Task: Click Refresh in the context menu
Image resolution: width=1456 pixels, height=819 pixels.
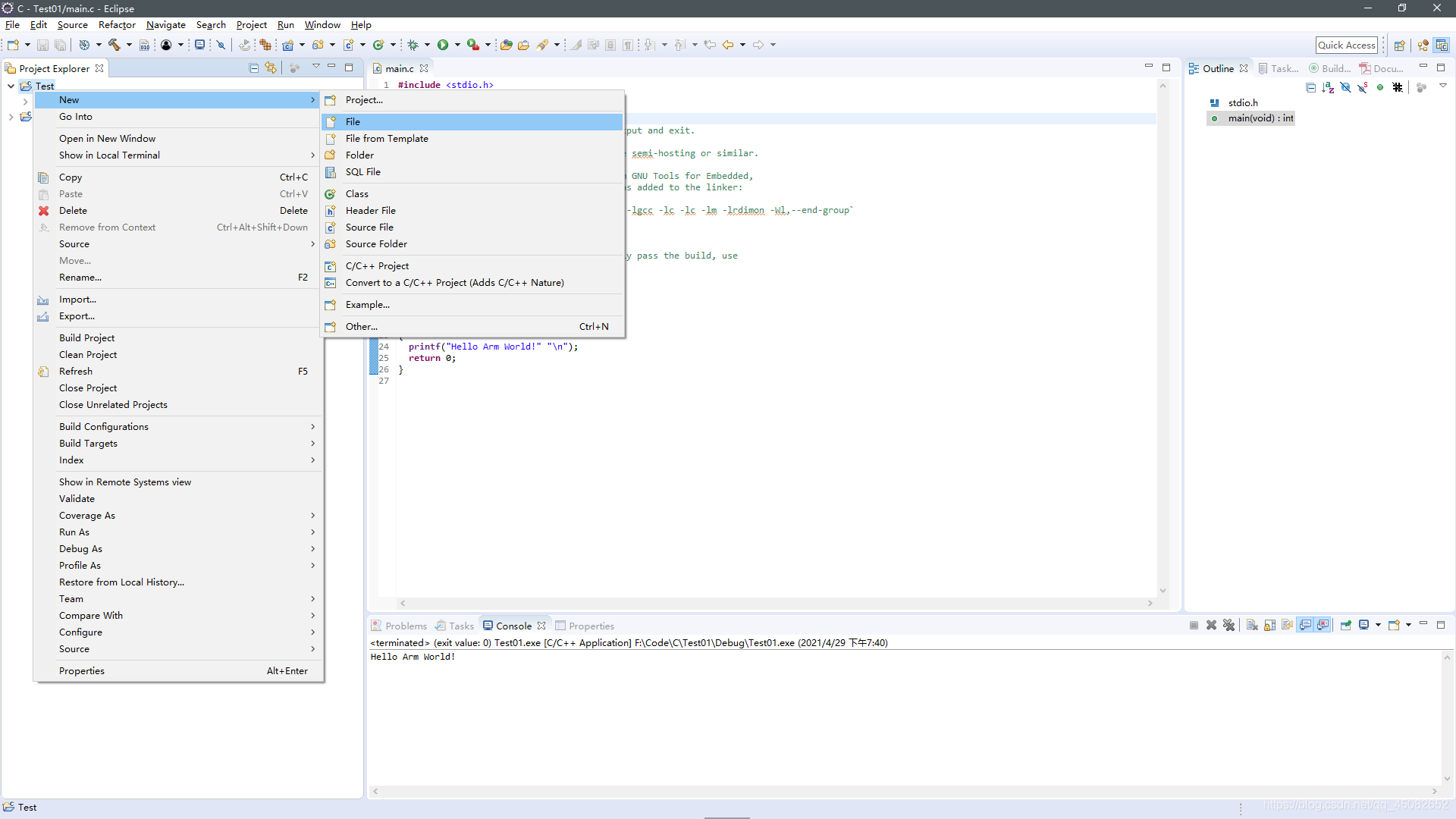Action: coord(179,371)
